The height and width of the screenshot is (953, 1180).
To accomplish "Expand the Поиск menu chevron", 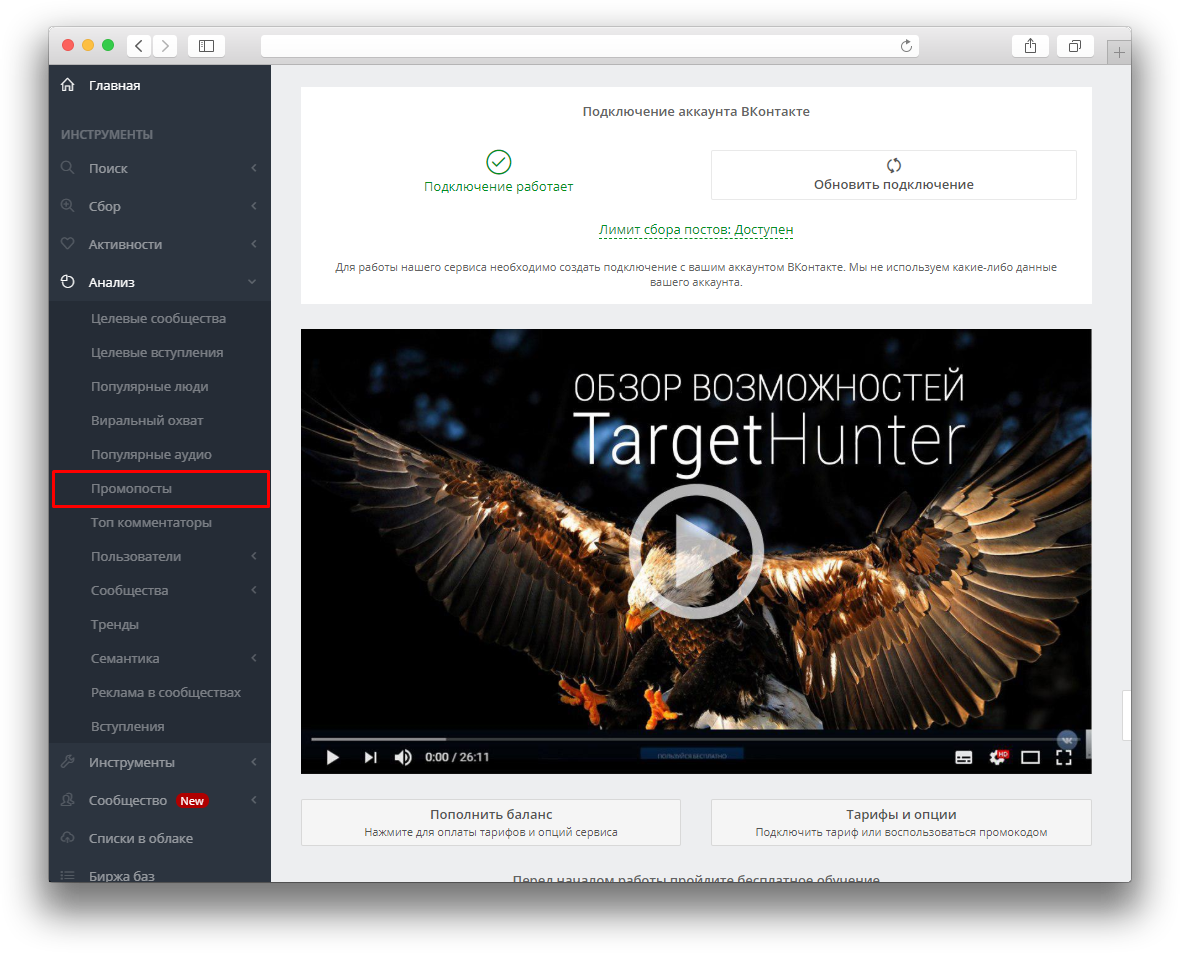I will click(254, 168).
